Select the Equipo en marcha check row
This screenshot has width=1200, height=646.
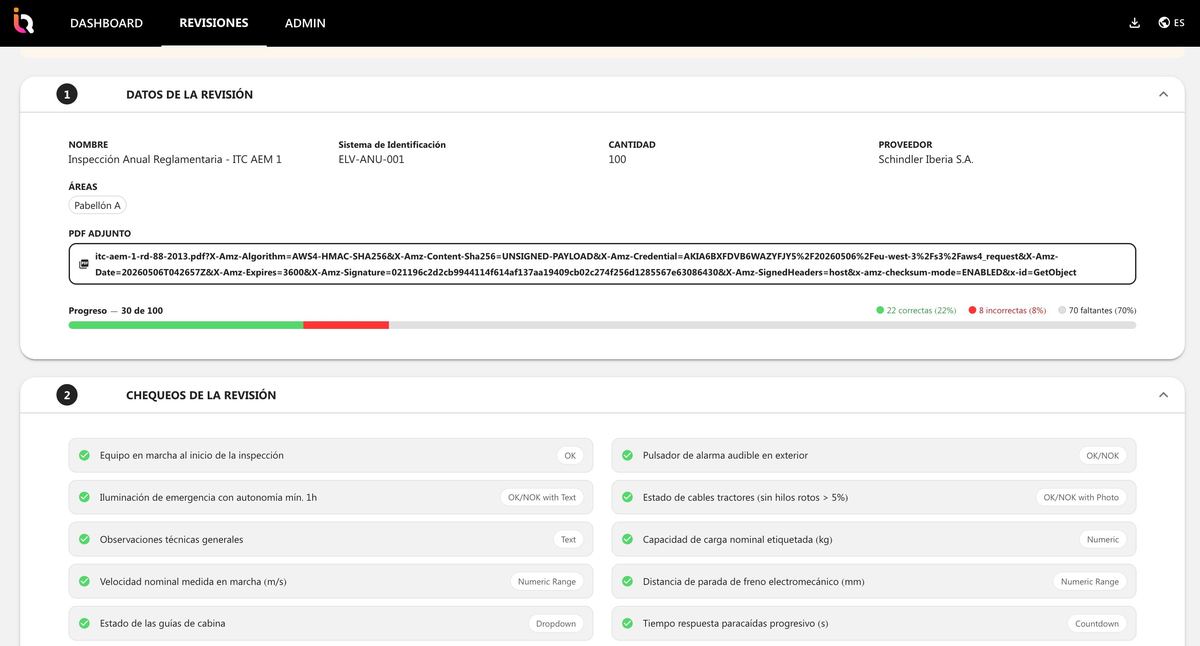331,456
